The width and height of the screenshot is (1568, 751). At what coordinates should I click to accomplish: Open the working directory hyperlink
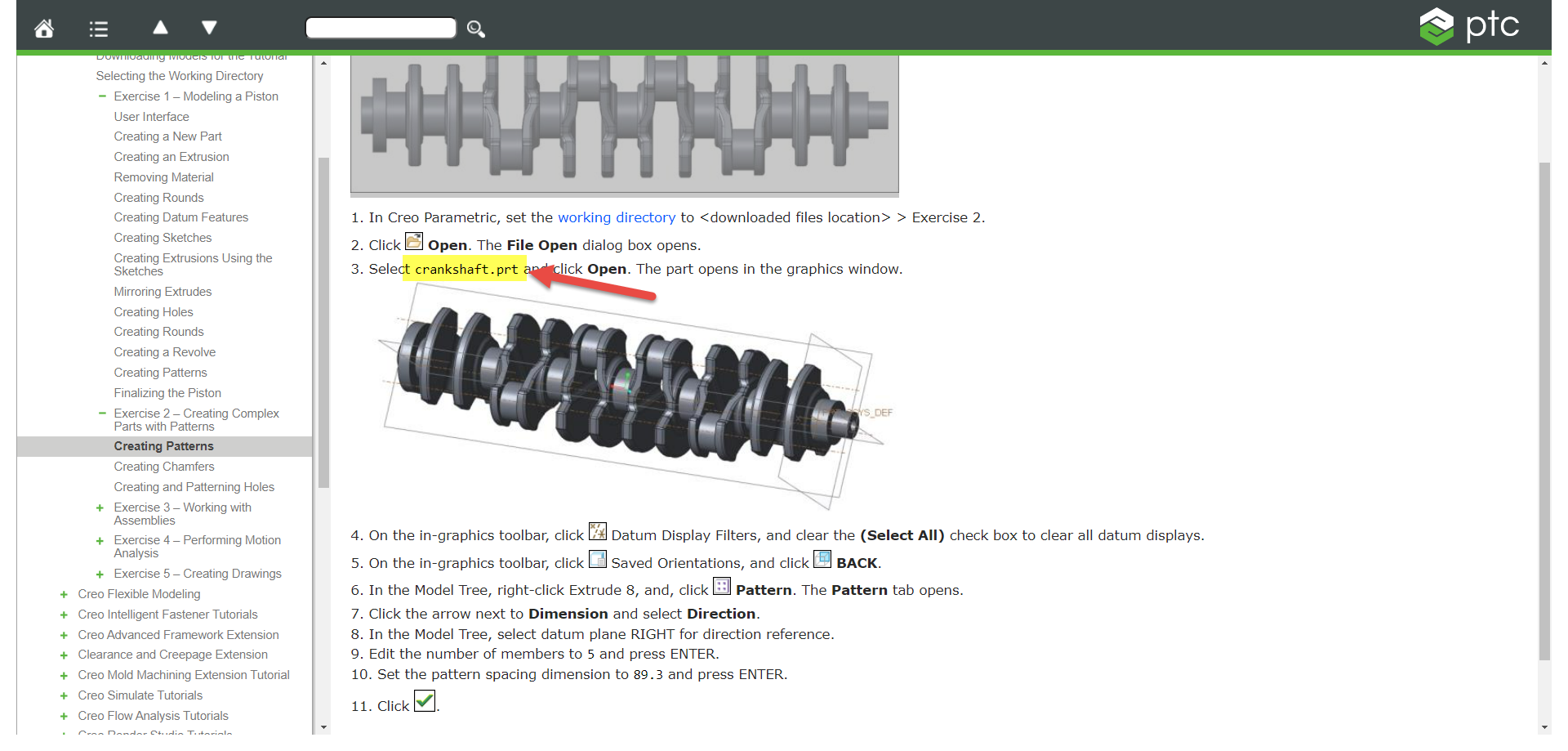pyautogui.click(x=617, y=217)
